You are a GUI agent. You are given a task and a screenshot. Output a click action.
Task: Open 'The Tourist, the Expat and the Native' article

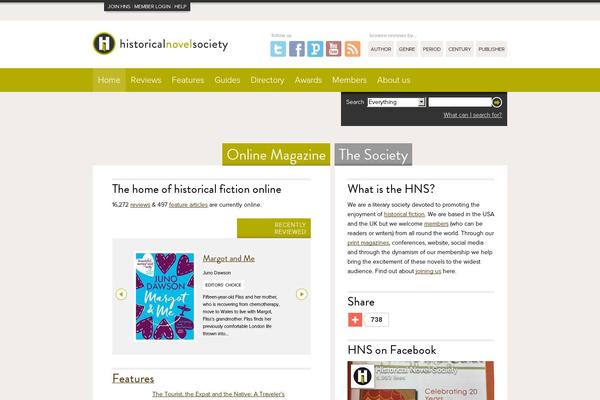[x=218, y=394]
